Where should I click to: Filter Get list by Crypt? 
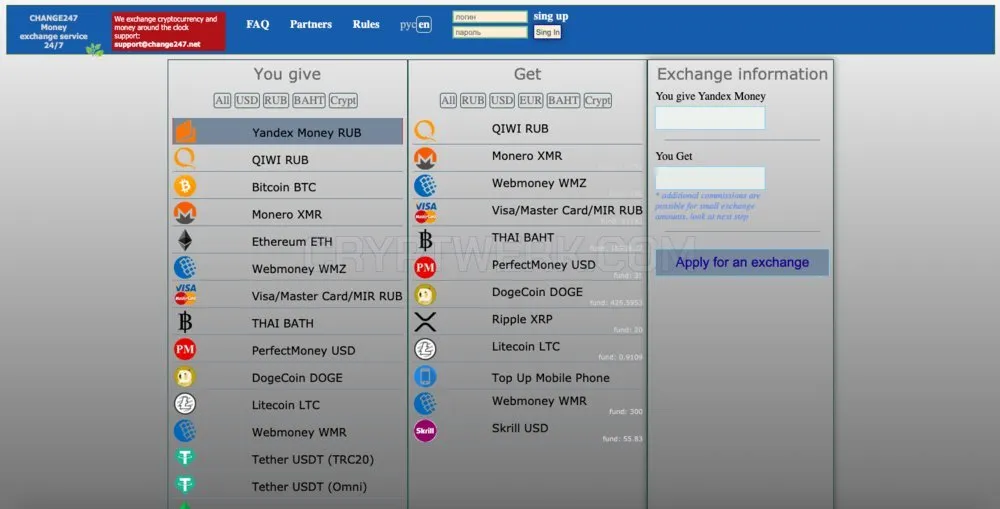click(598, 100)
